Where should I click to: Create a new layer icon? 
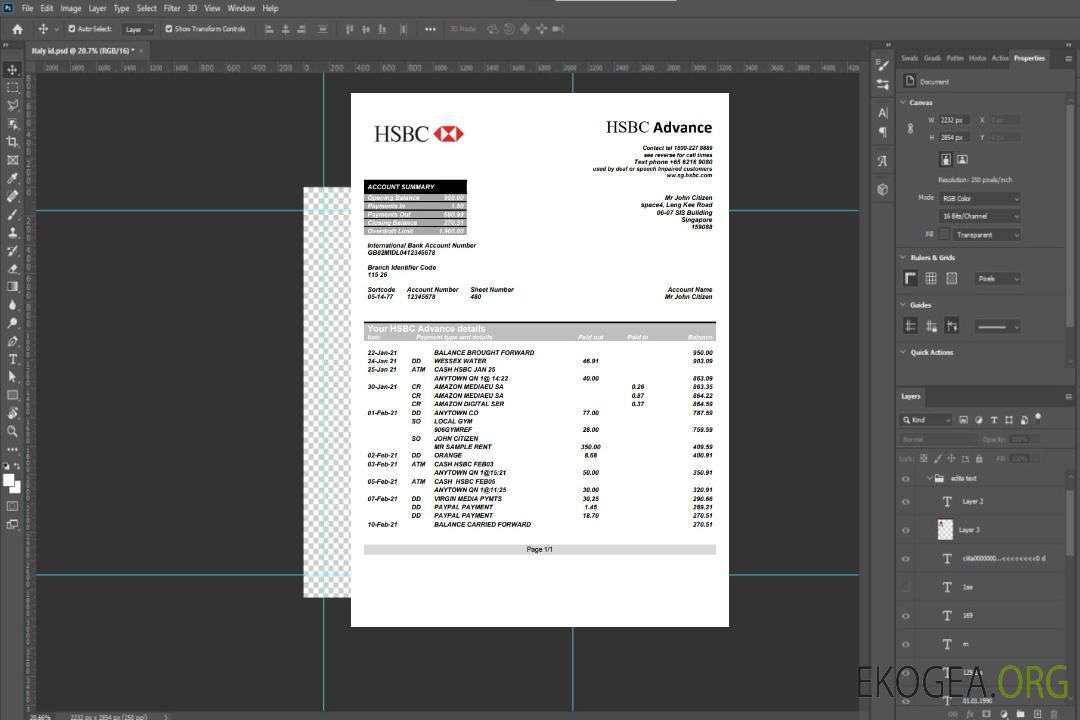pos(1037,714)
